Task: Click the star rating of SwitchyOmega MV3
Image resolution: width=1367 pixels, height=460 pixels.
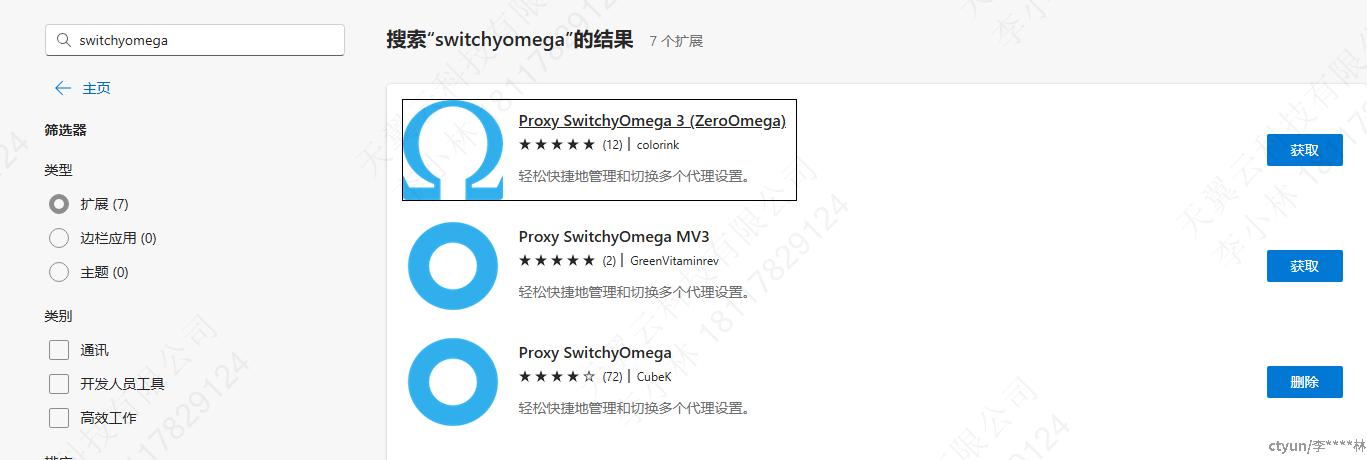Action: [557, 261]
